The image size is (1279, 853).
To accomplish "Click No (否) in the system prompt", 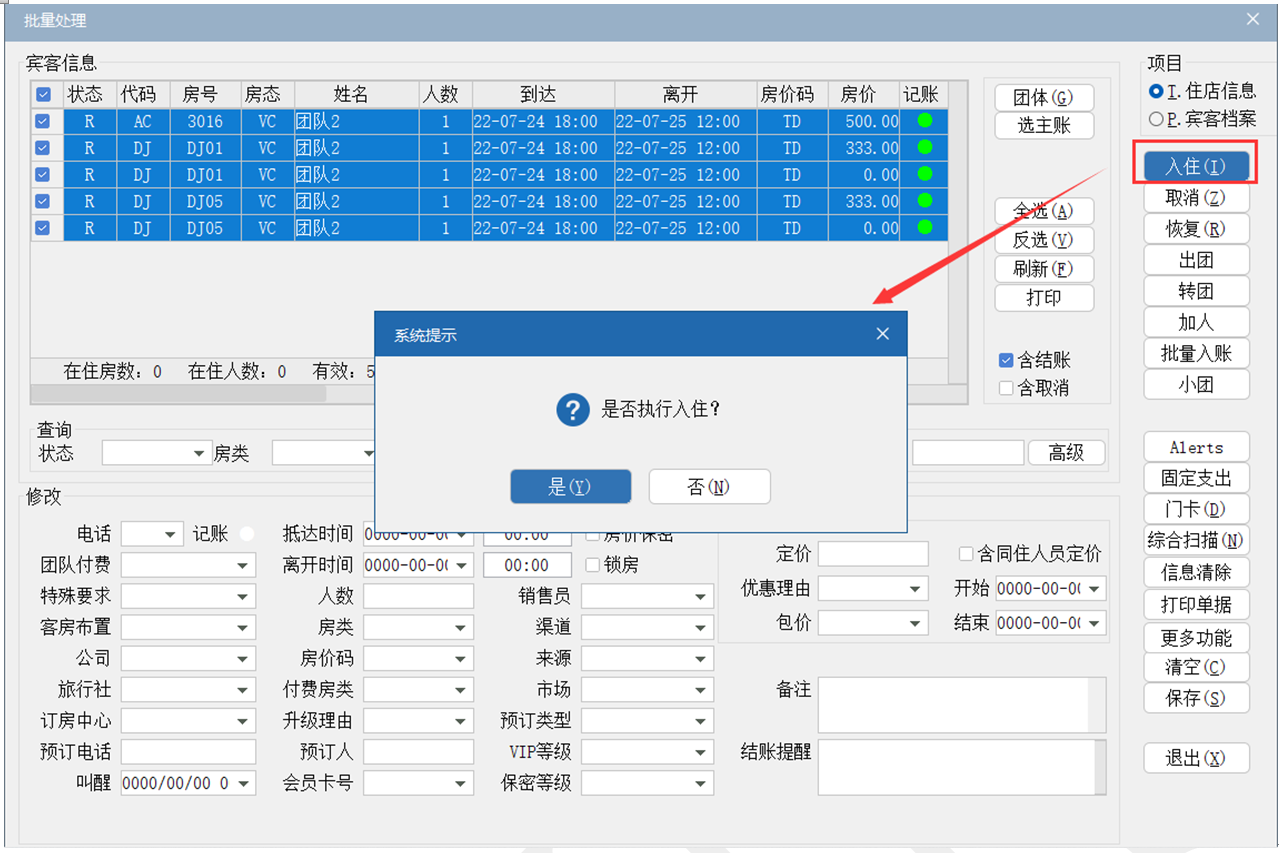I will click(x=709, y=487).
